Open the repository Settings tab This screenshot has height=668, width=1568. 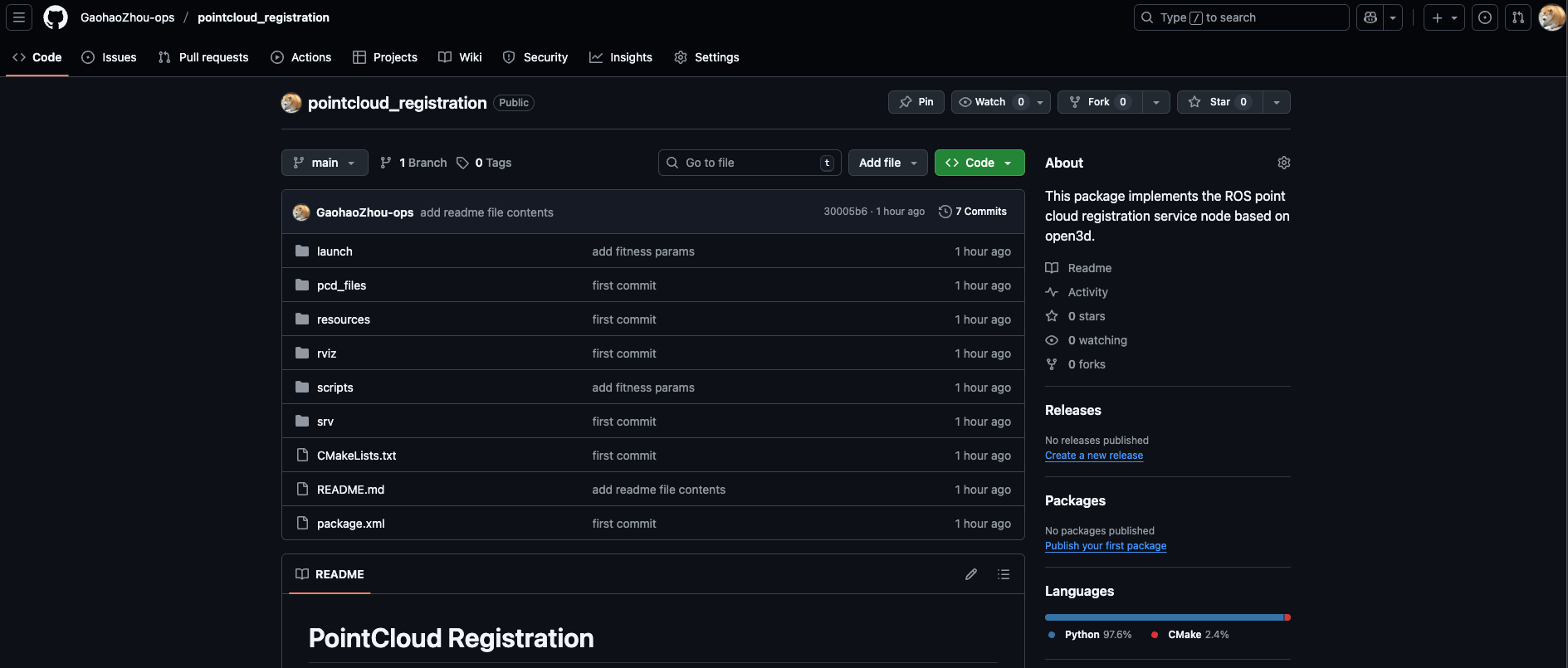pyautogui.click(x=706, y=57)
